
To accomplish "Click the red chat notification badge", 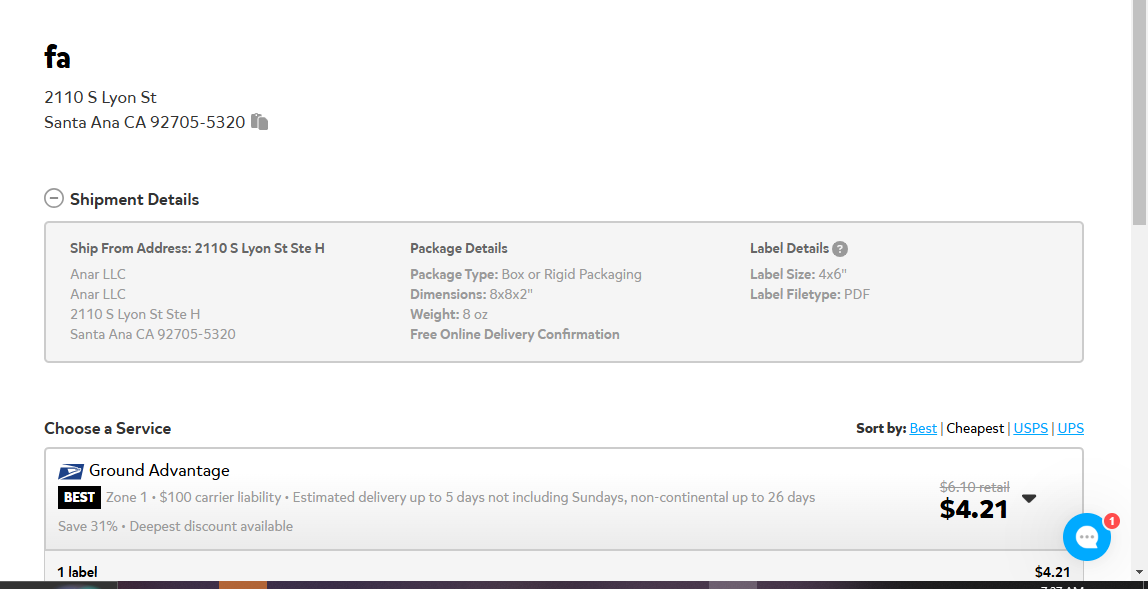I will coord(1111,522).
